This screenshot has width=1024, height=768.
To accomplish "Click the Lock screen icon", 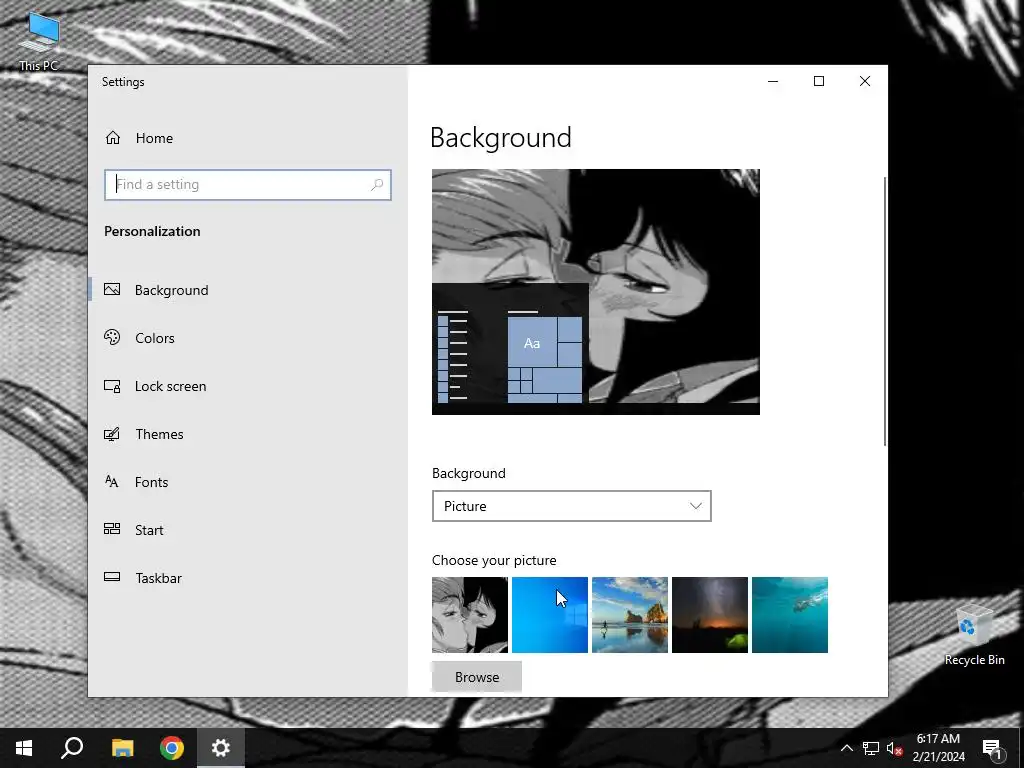I will click(112, 386).
